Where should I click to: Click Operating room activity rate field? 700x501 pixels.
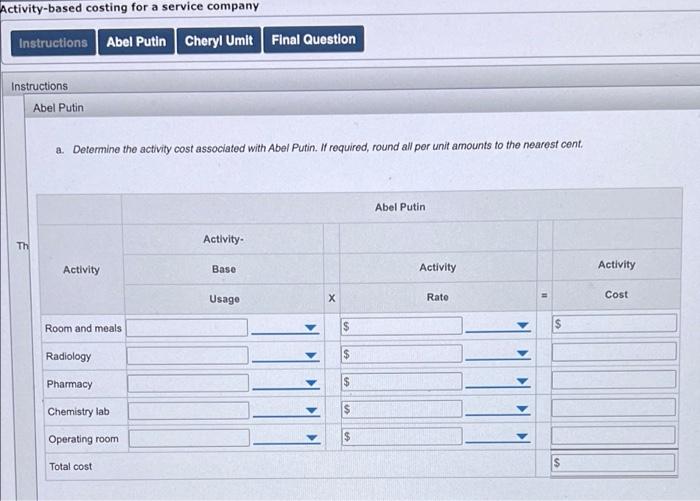click(402, 436)
